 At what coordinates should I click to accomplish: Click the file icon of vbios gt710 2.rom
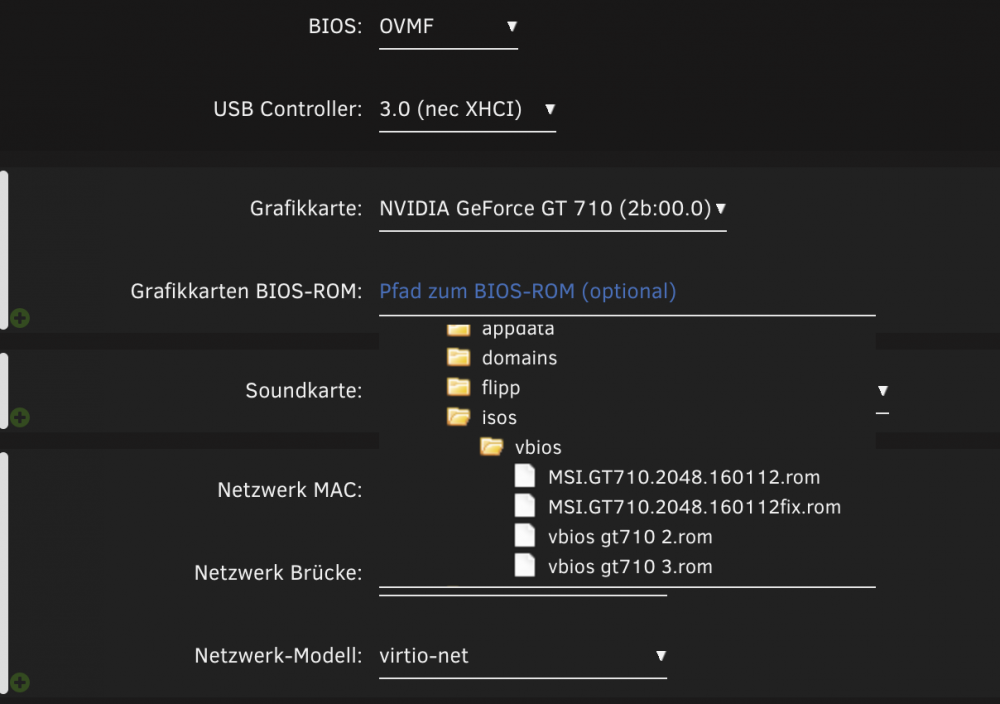525,535
